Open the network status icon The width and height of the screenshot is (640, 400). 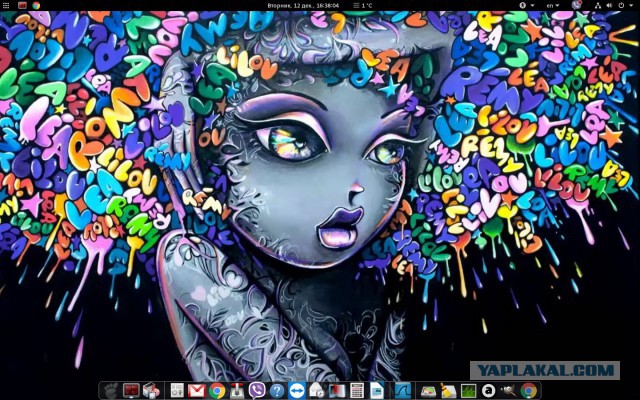coord(598,5)
